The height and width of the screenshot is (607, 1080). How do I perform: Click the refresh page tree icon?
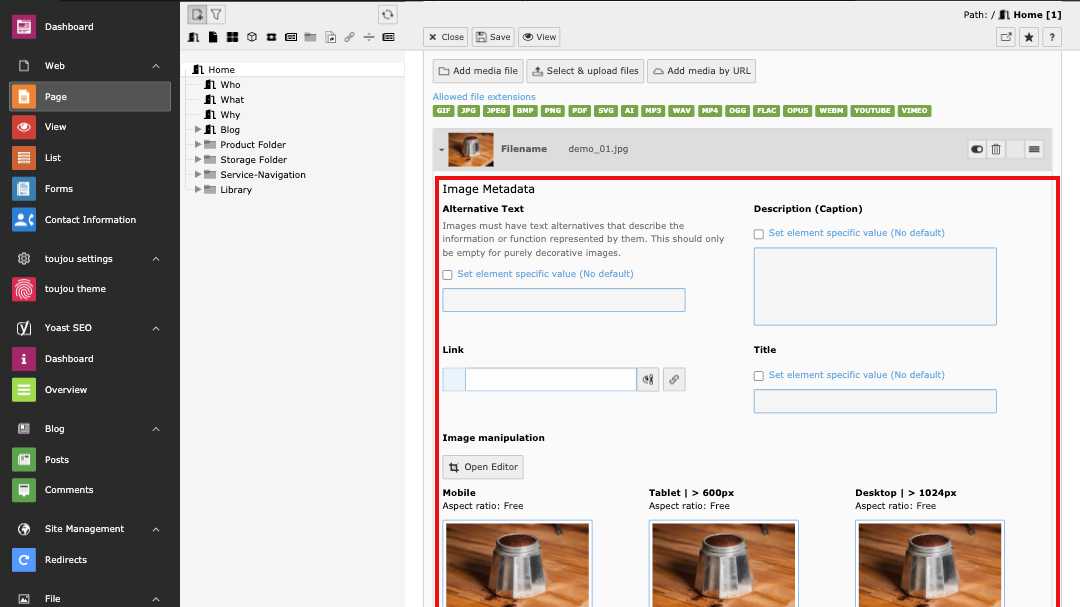pos(388,14)
